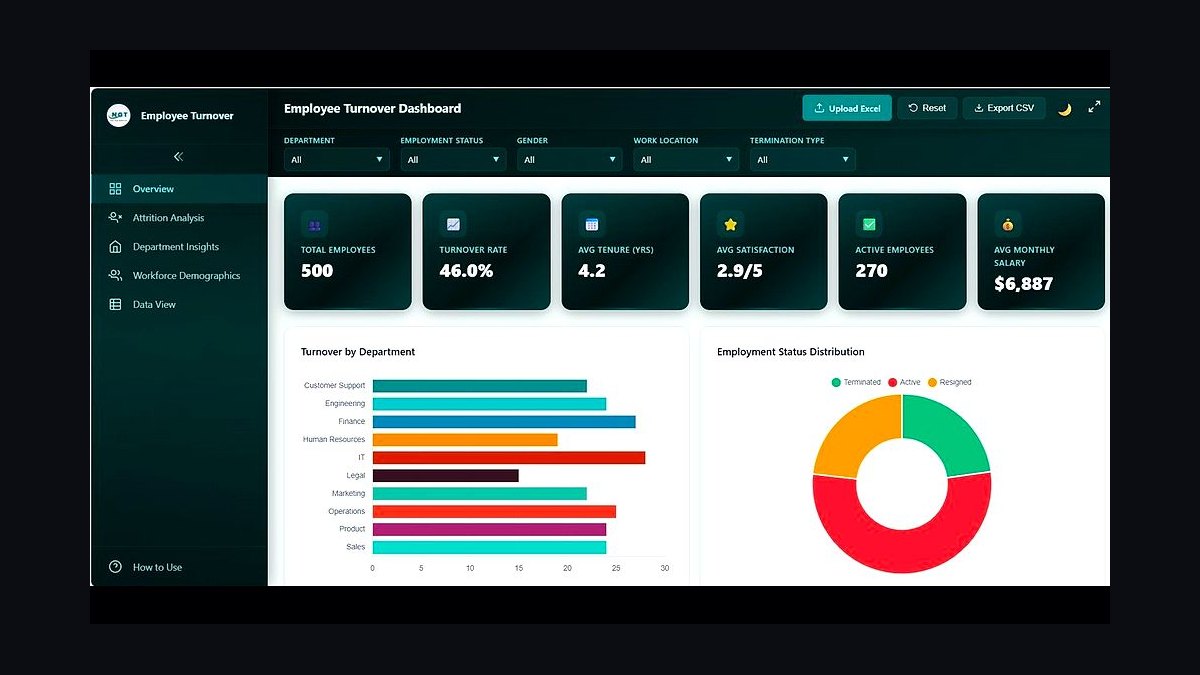Click the Turnover by Department title
The width and height of the screenshot is (1200, 675).
(x=358, y=352)
